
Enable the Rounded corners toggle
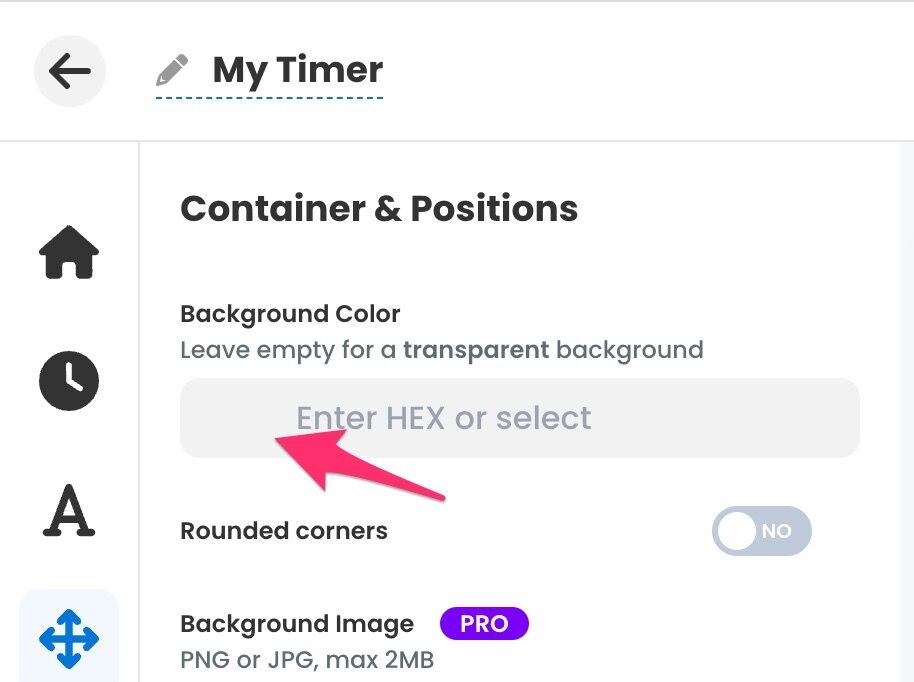(x=762, y=531)
